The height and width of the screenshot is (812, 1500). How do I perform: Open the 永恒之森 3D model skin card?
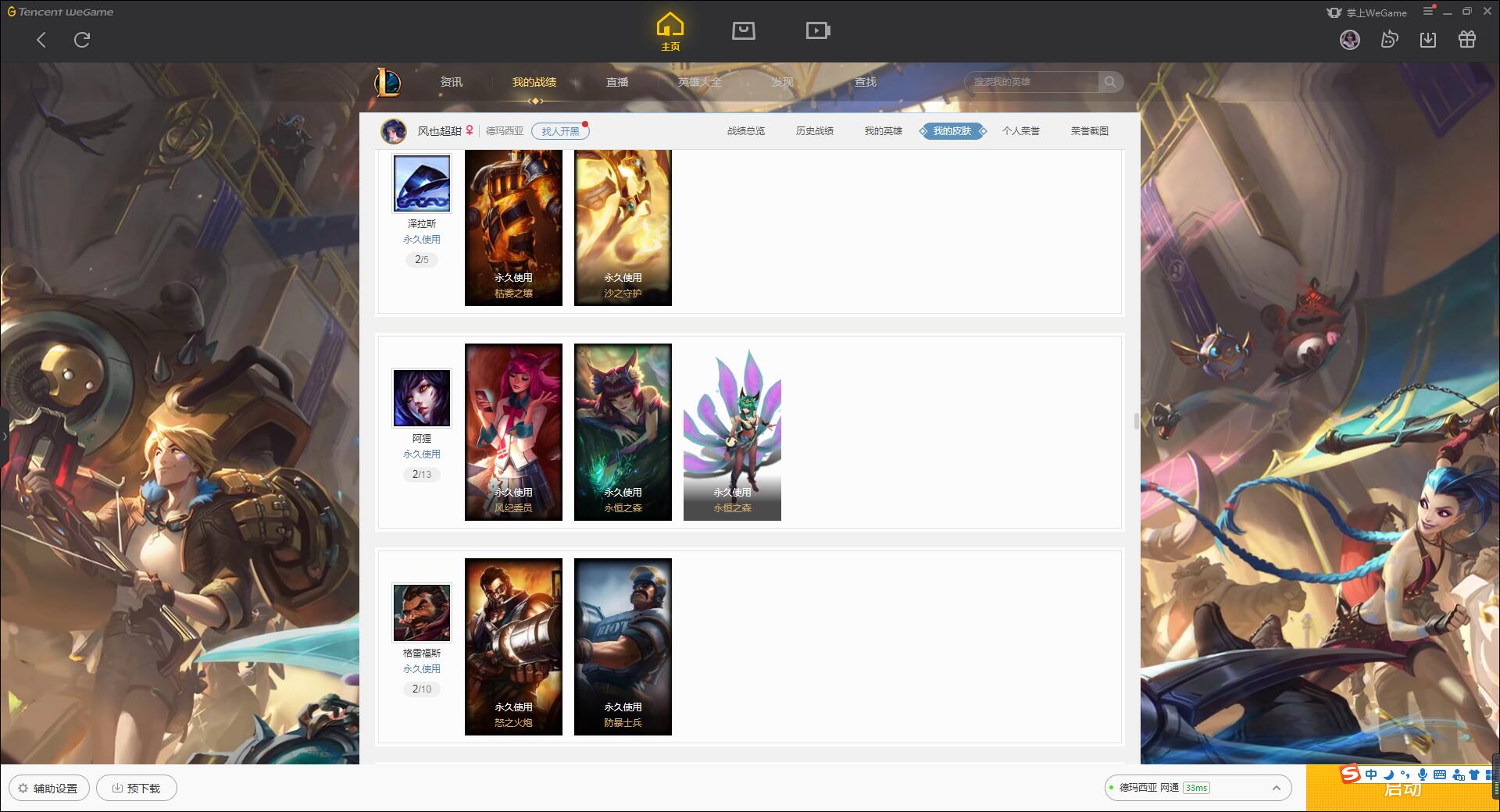[x=732, y=432]
